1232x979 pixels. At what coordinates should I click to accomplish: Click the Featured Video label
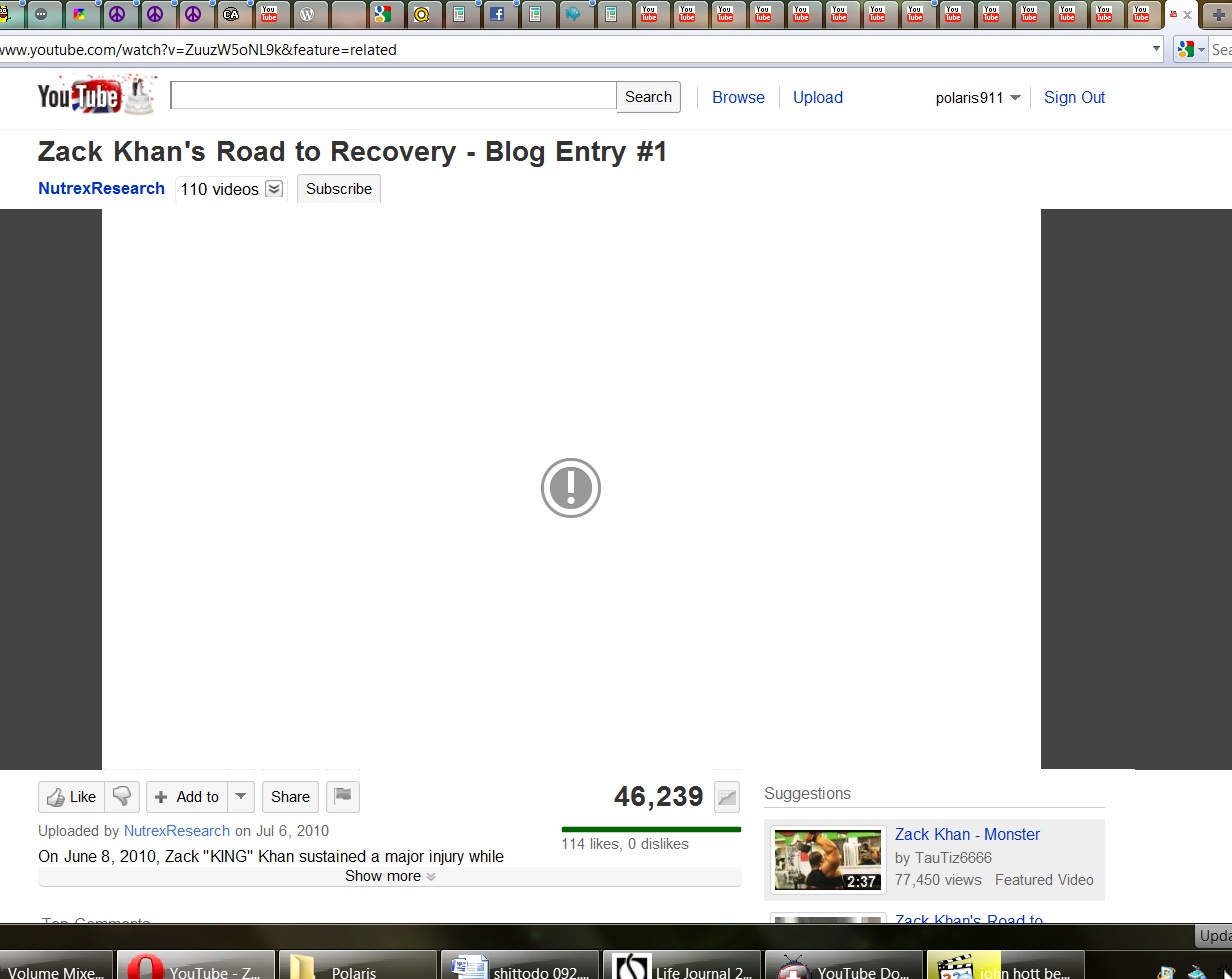pos(1044,880)
